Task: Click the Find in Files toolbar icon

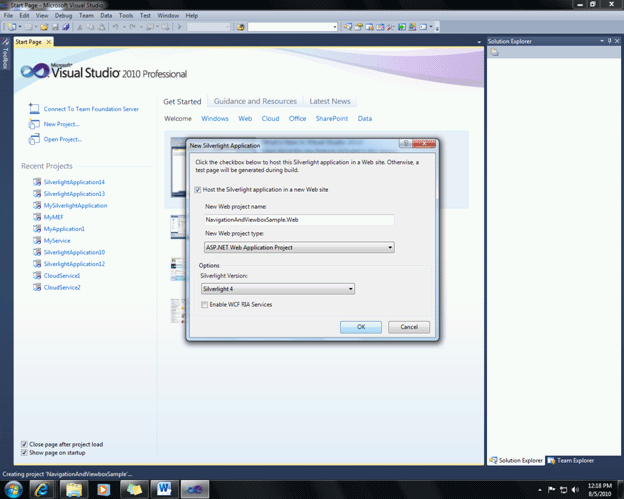Action: pyautogui.click(x=240, y=27)
